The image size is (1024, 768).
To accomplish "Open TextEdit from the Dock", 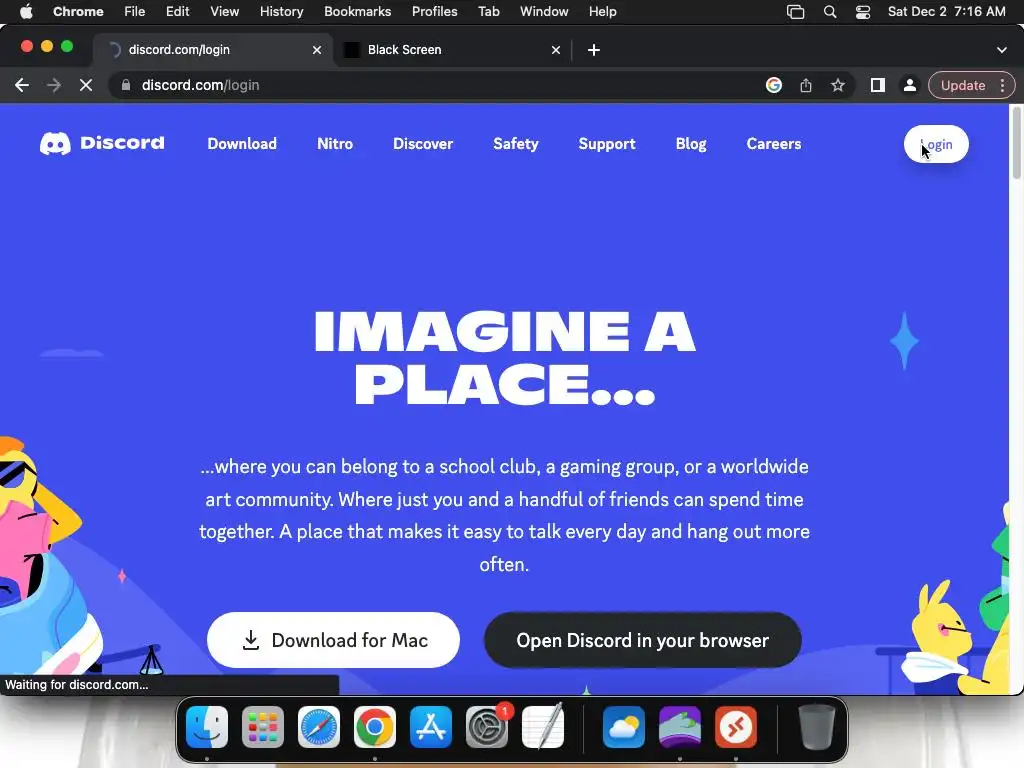I will (543, 726).
